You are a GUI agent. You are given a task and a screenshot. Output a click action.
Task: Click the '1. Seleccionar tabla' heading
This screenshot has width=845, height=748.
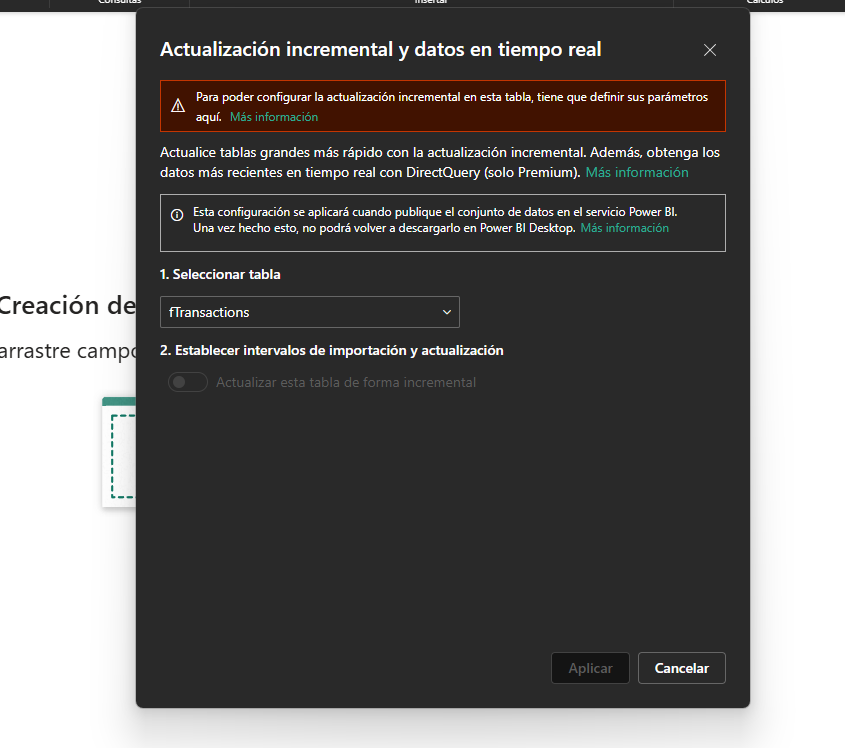220,274
